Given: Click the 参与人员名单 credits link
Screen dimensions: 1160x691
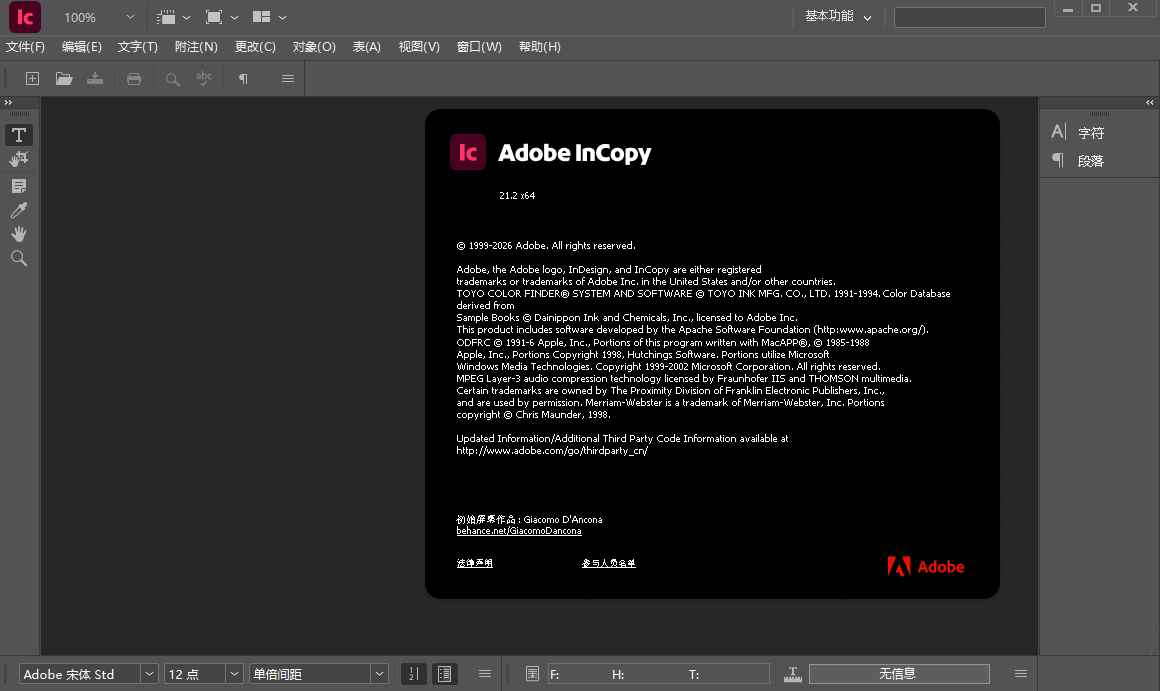Looking at the screenshot, I should coord(608,563).
